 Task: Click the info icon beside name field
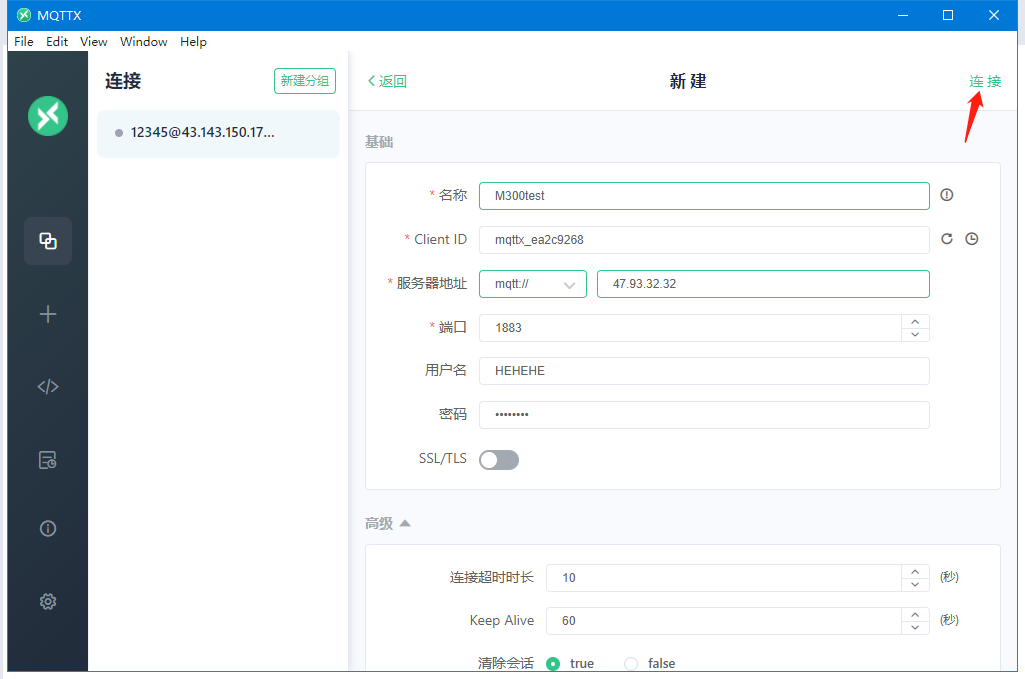[x=947, y=195]
